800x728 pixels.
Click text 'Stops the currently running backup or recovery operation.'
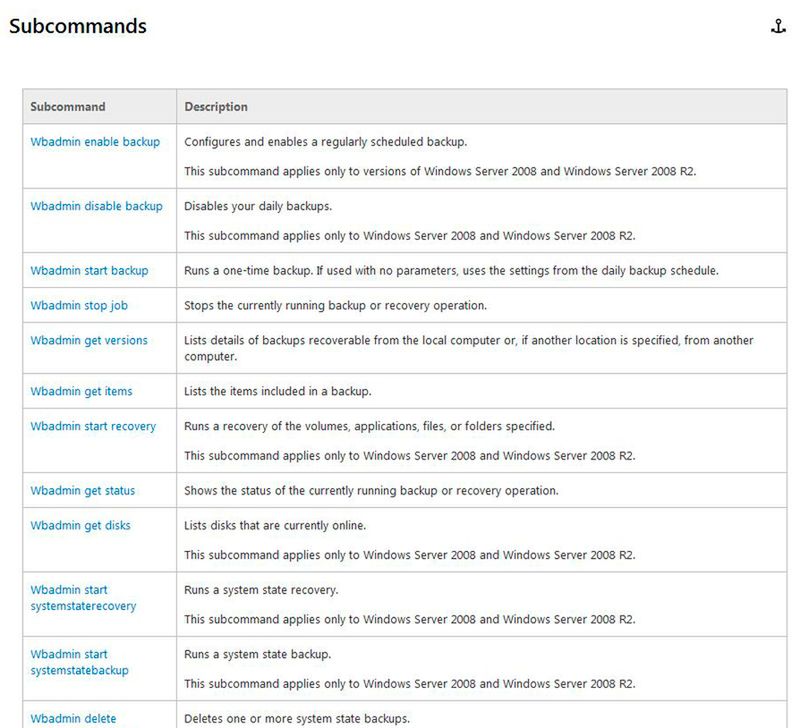tap(335, 306)
